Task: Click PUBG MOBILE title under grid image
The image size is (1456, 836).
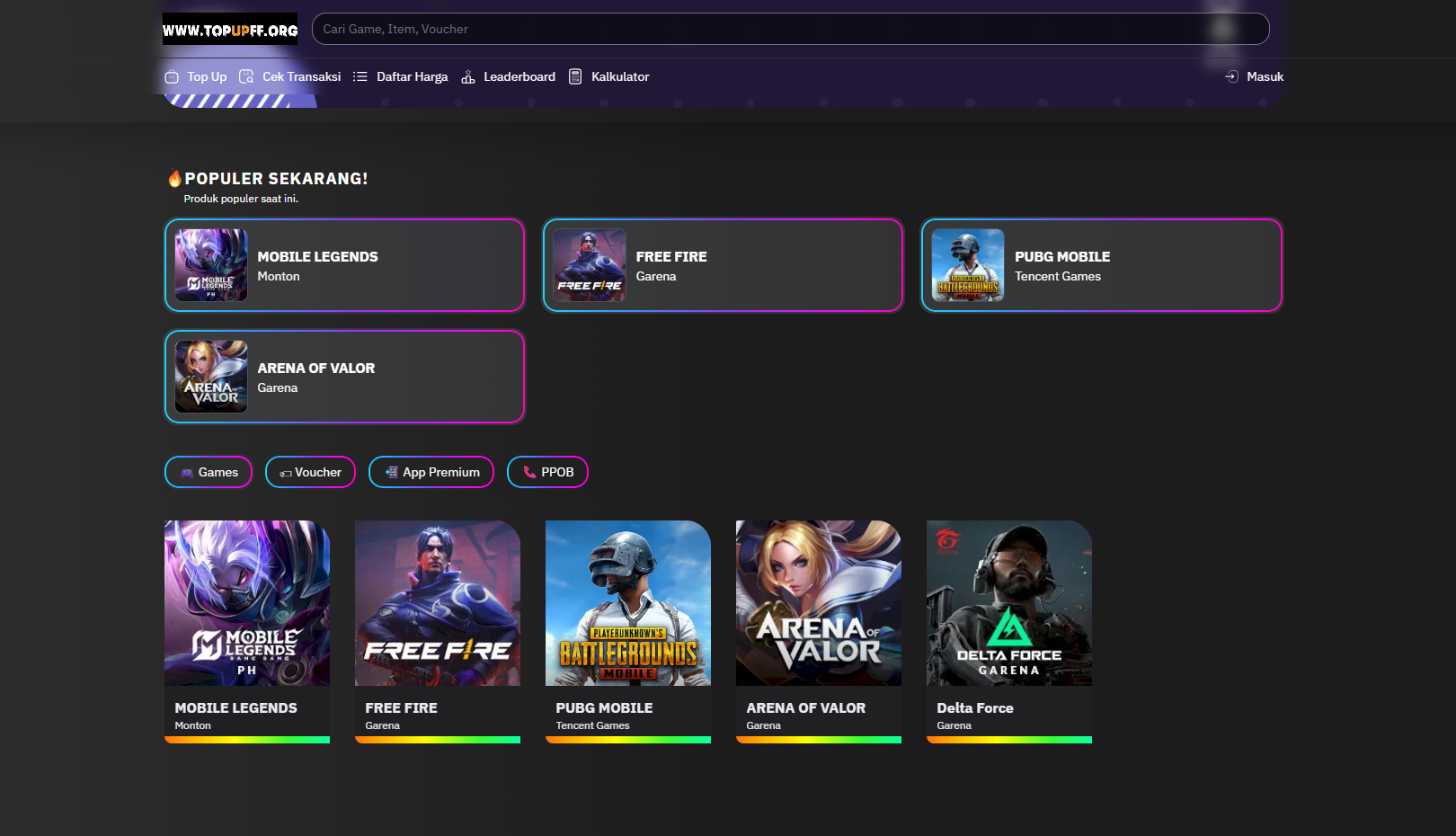Action: coord(604,708)
